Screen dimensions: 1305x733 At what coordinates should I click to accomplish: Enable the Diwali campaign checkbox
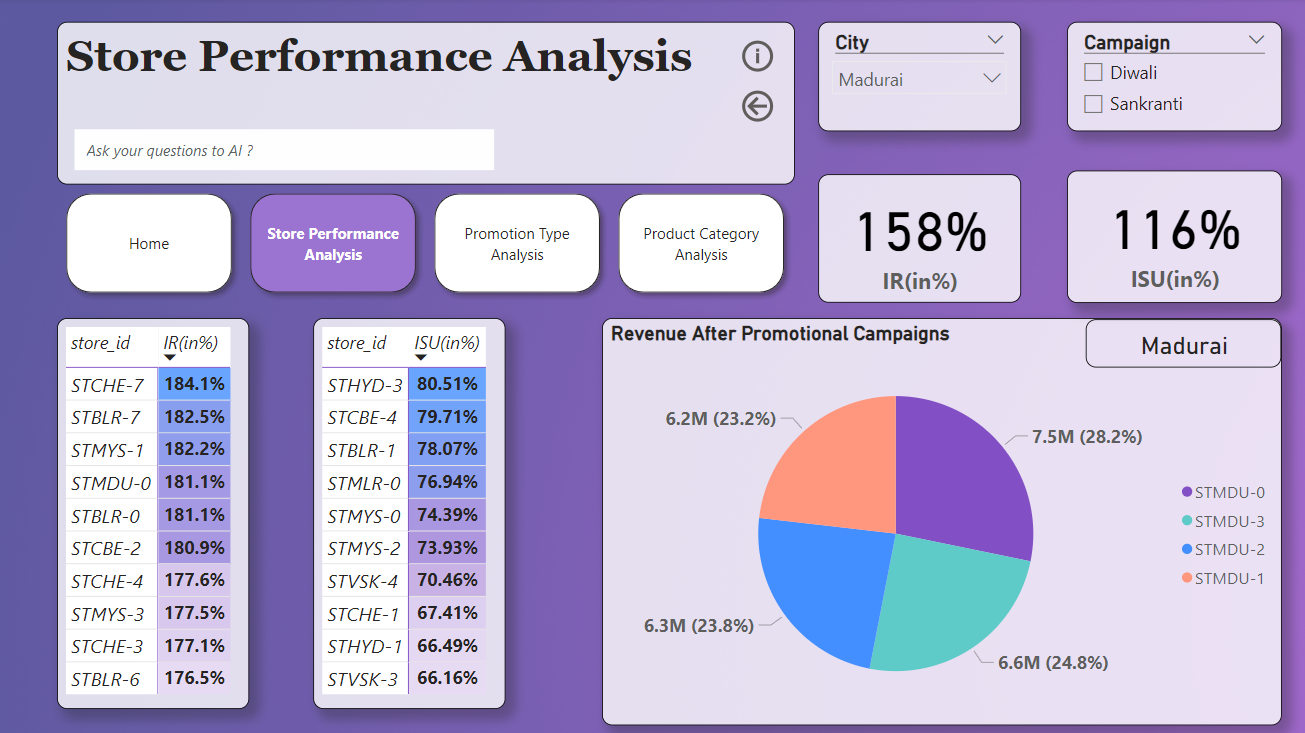click(1093, 73)
